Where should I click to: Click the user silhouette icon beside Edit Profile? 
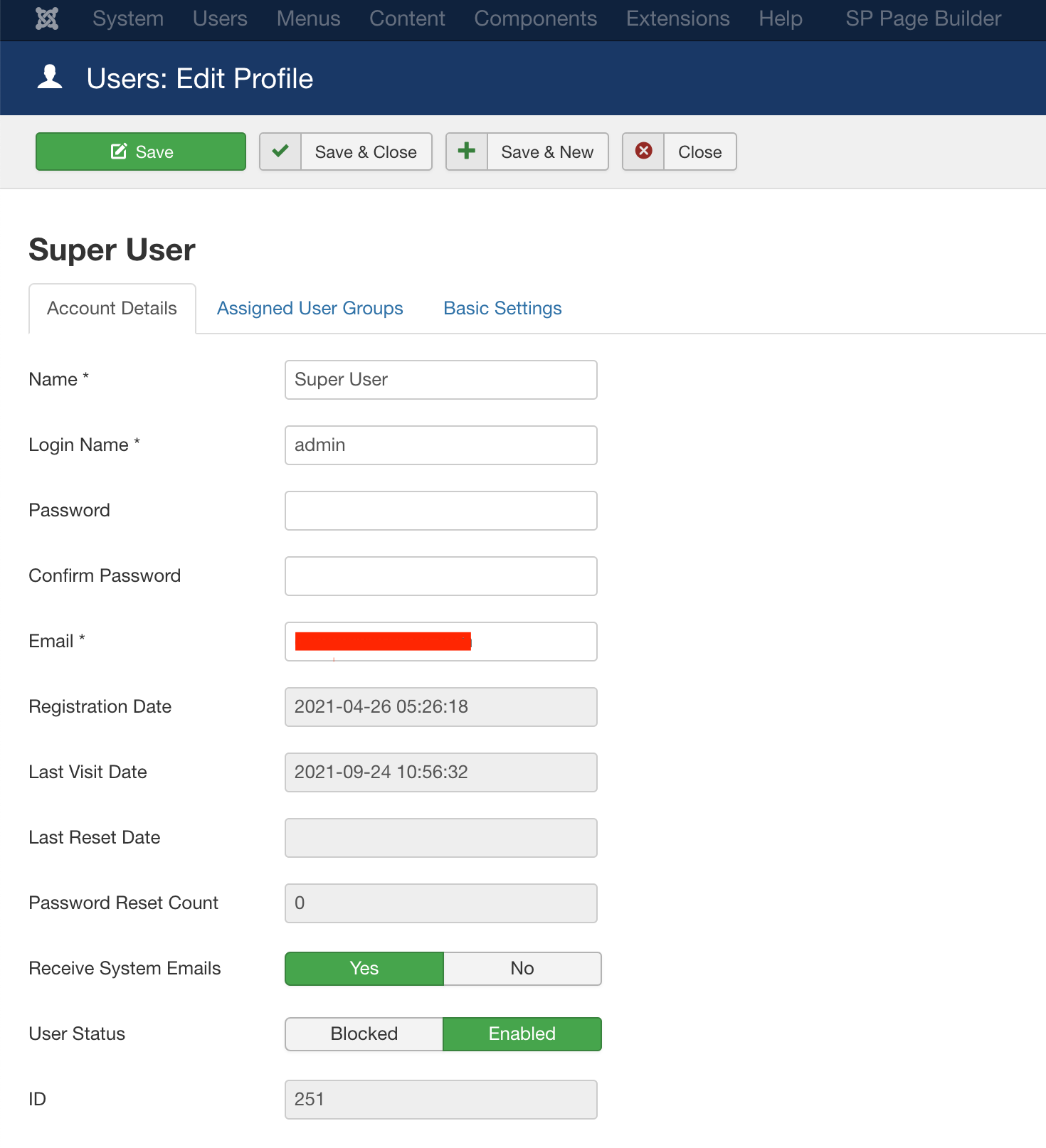pos(50,77)
